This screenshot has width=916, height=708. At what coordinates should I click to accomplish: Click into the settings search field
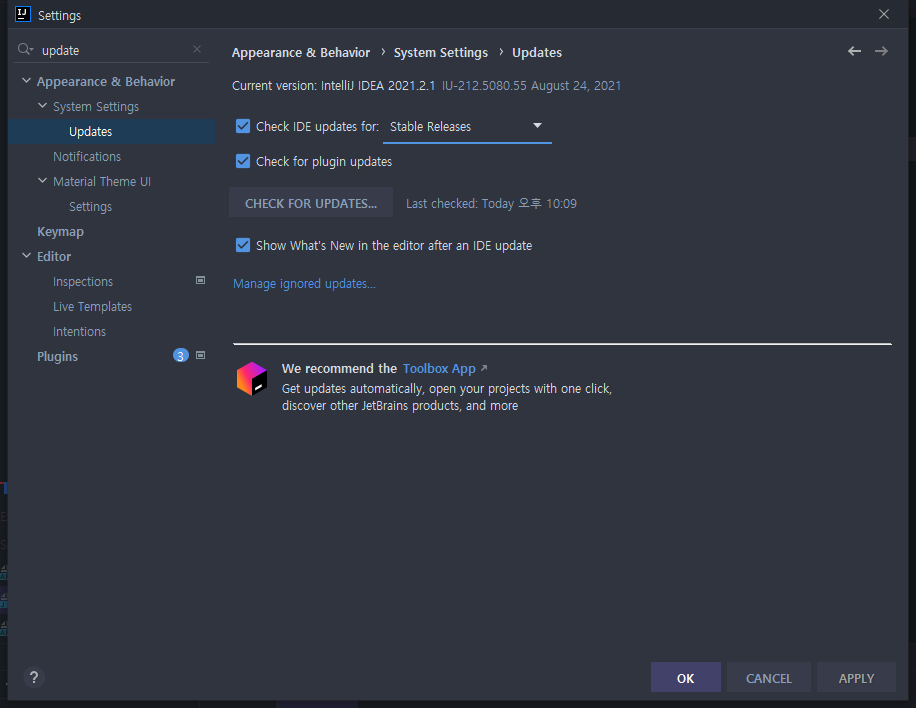pyautogui.click(x=113, y=50)
